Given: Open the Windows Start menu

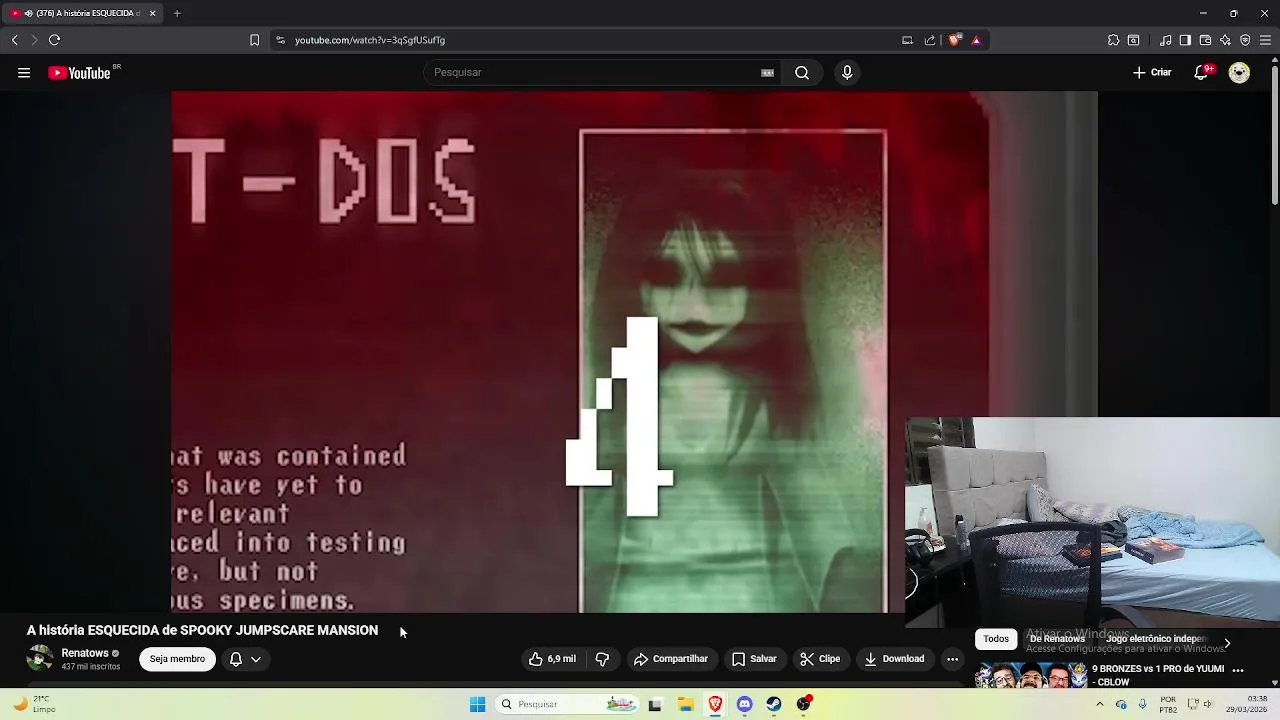Looking at the screenshot, I should point(477,704).
